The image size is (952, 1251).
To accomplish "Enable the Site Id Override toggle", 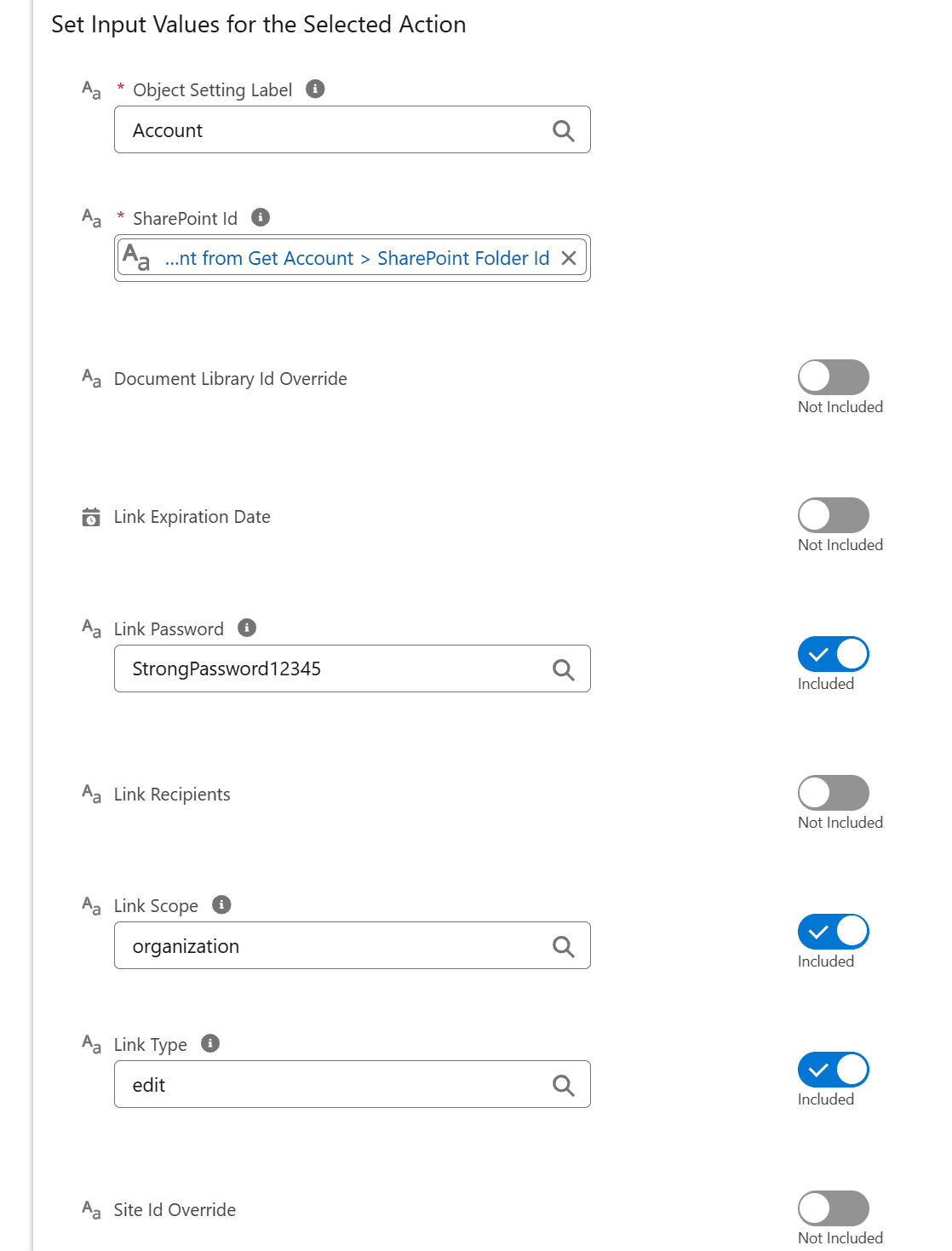I will (833, 1207).
